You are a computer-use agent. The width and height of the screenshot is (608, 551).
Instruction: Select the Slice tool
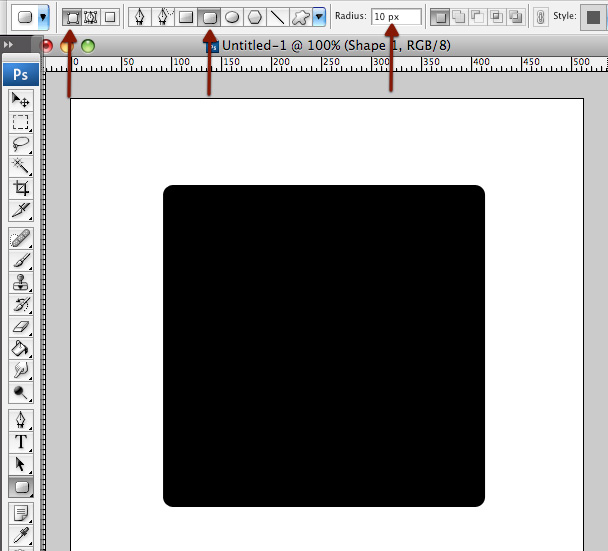[x=21, y=210]
